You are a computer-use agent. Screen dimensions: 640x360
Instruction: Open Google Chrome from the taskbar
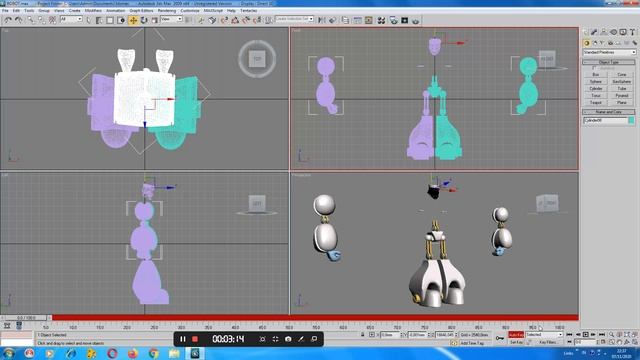click(x=154, y=353)
